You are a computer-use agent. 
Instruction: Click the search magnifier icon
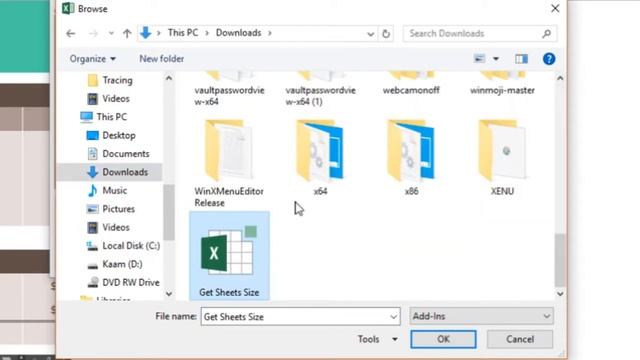point(547,33)
